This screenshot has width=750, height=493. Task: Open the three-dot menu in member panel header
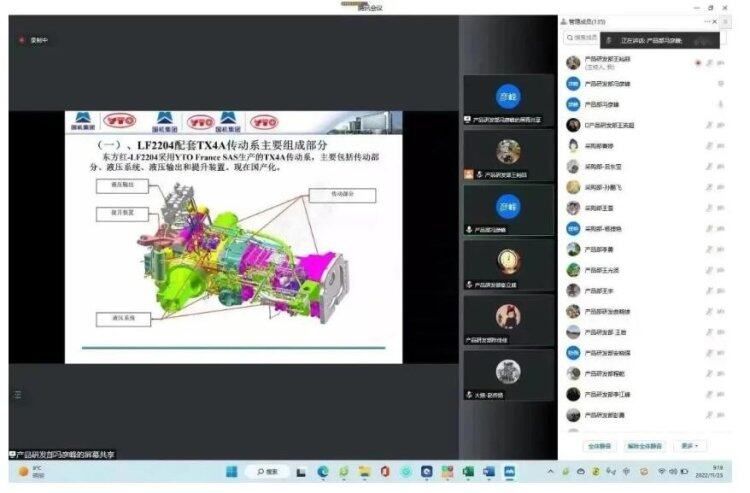coord(707,22)
